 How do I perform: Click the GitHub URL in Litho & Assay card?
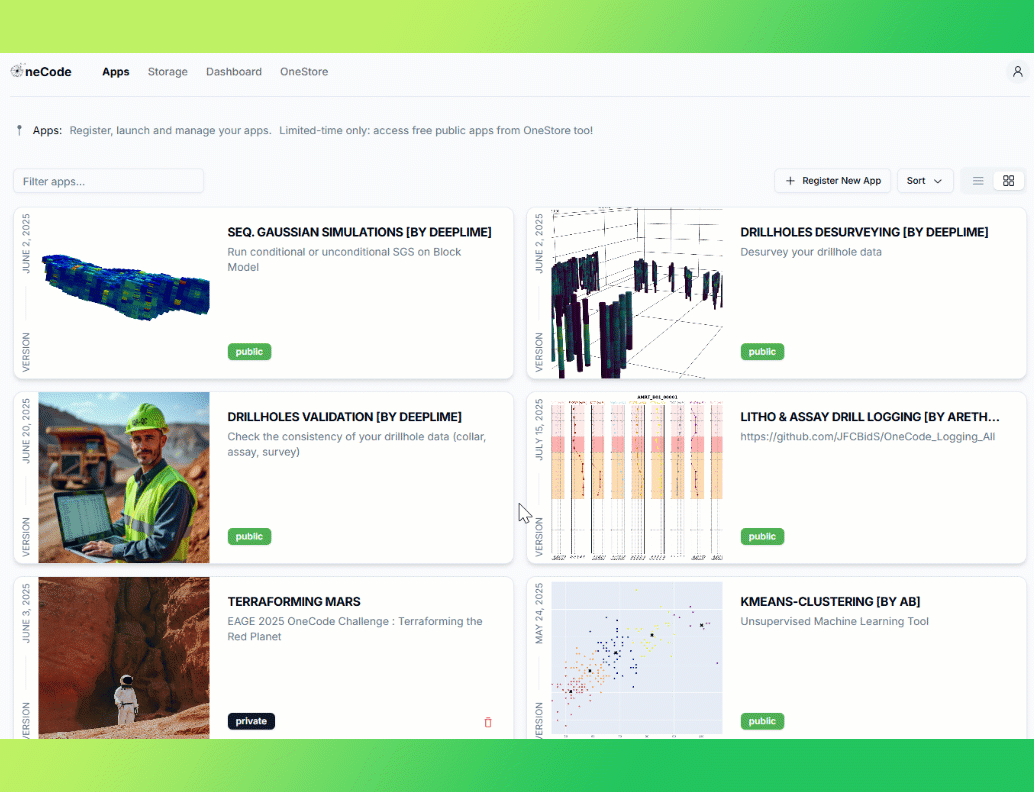[867, 437]
